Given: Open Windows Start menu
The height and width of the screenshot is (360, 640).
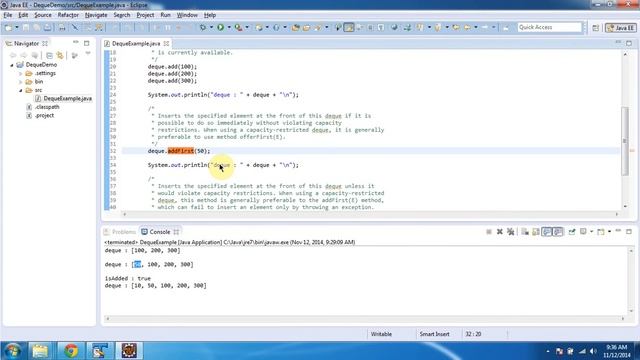Looking at the screenshot, I should click(x=12, y=351).
